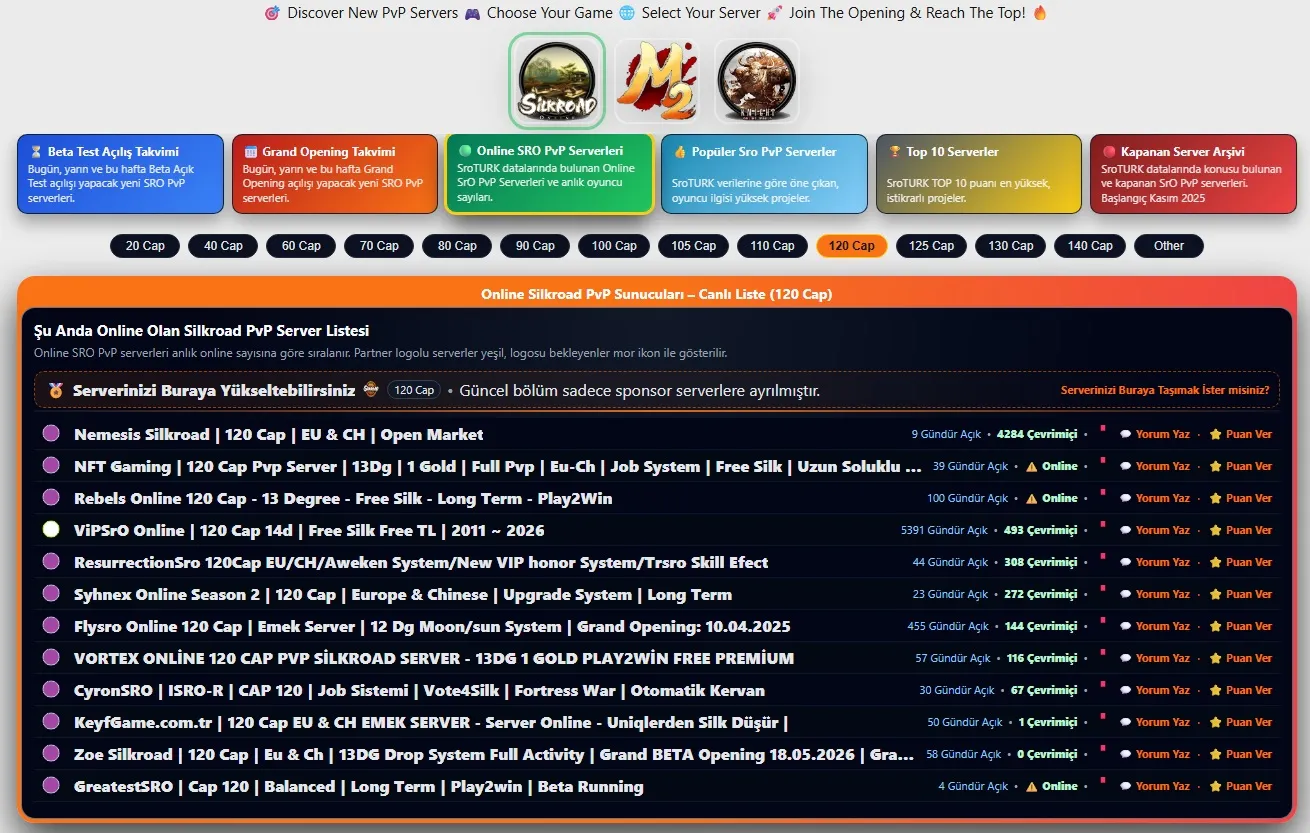Viewport: 1310px width, 833px height.
Task: Click white status icon beside ViPSrO Online
Action: click(x=51, y=530)
